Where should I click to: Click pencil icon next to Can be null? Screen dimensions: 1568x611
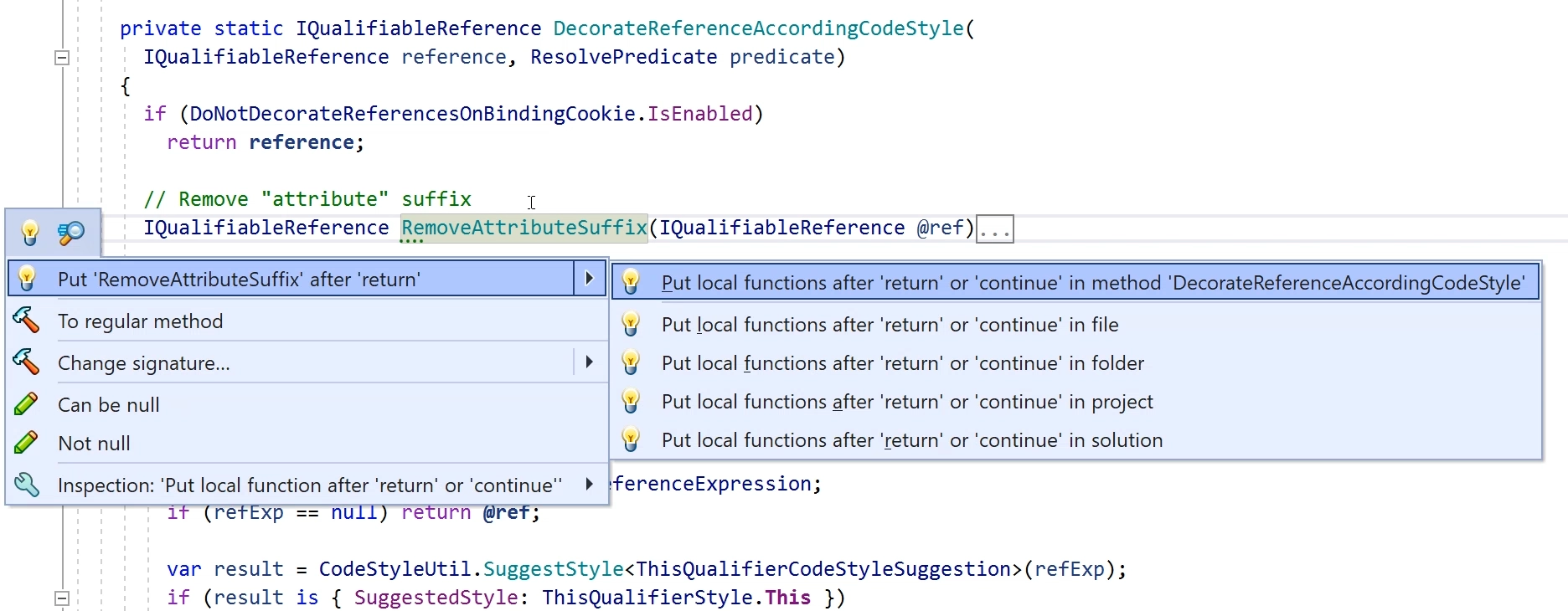pyautogui.click(x=27, y=404)
